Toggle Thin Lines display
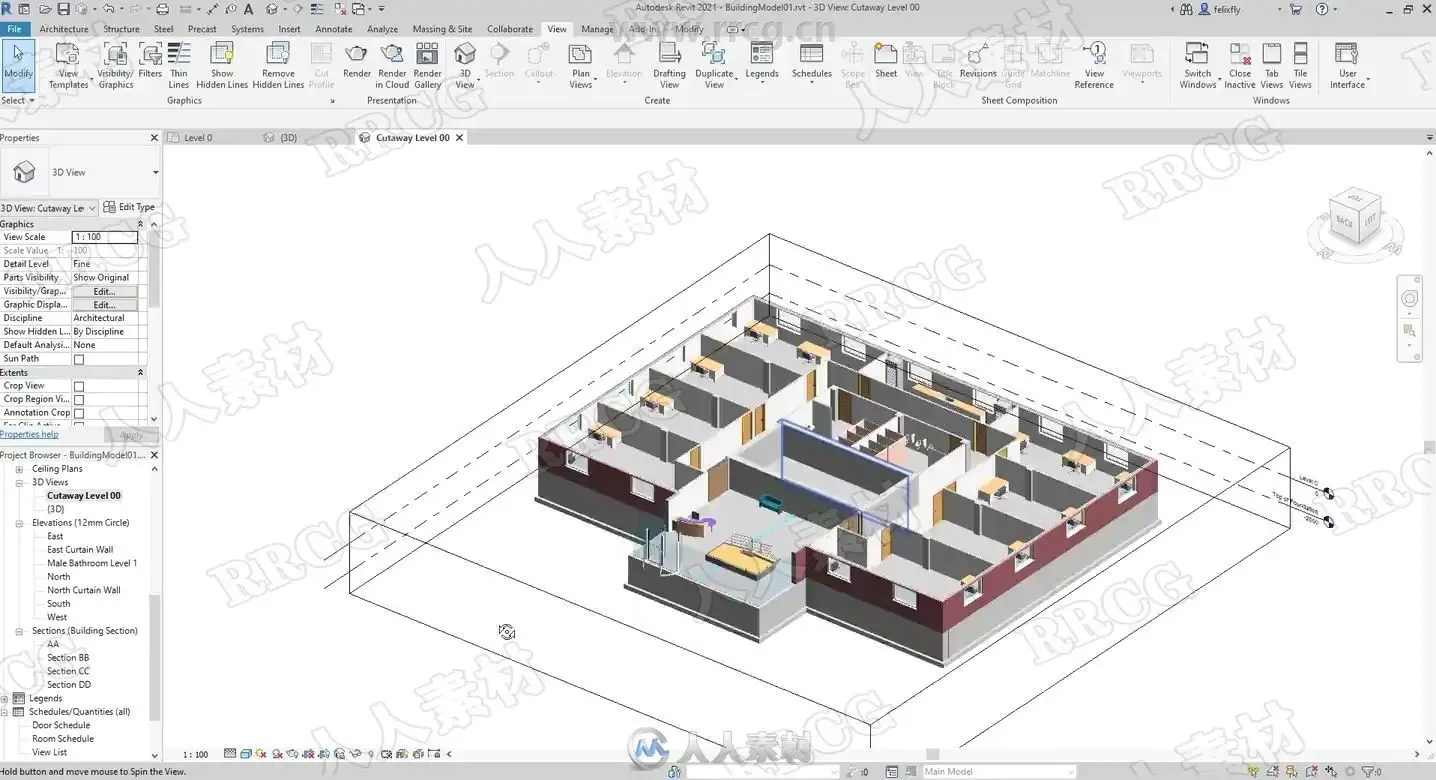 [179, 66]
